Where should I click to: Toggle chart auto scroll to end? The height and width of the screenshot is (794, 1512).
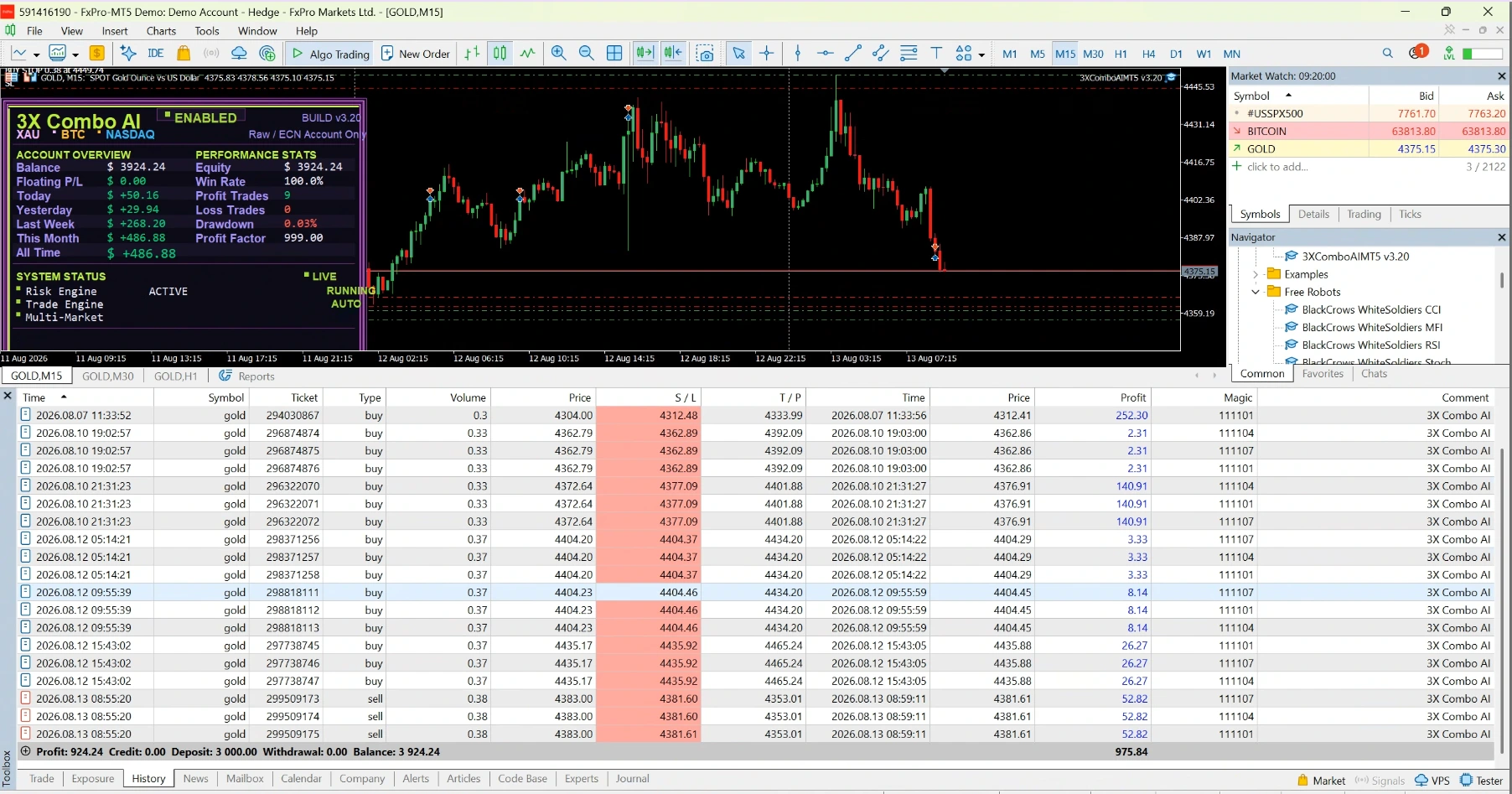645,54
